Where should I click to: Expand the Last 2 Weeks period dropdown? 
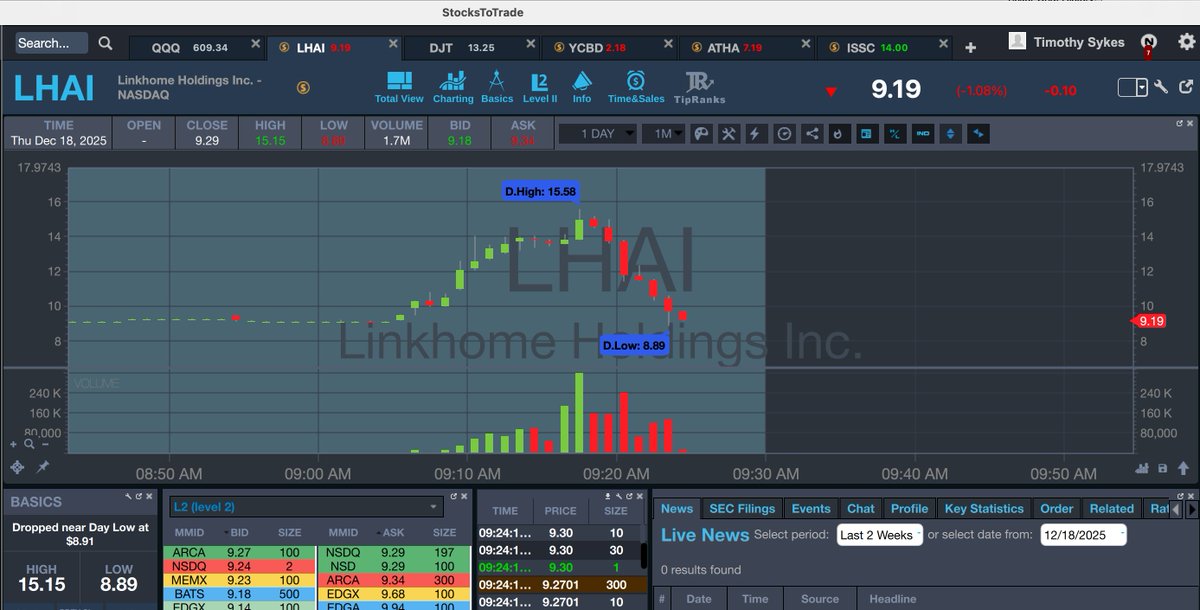tap(878, 535)
